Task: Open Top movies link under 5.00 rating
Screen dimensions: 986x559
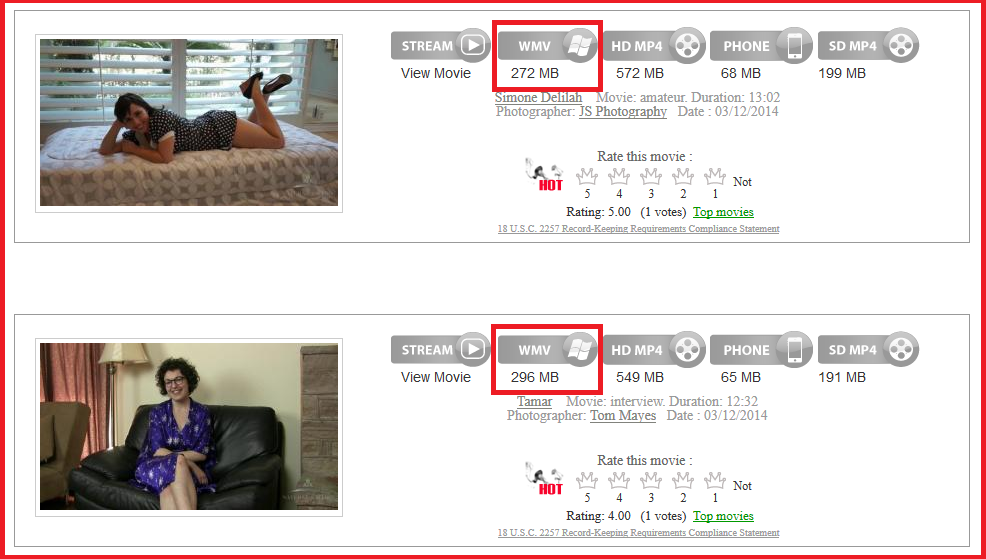Action: (723, 212)
